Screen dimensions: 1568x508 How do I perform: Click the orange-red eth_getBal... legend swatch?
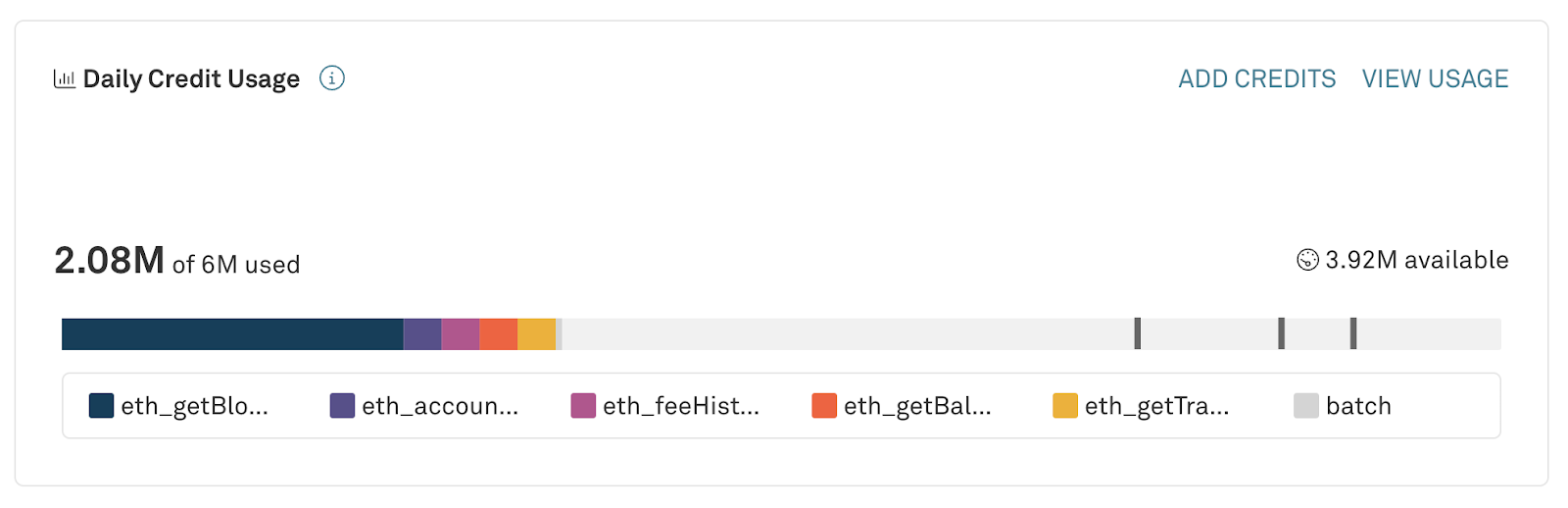pos(824,406)
